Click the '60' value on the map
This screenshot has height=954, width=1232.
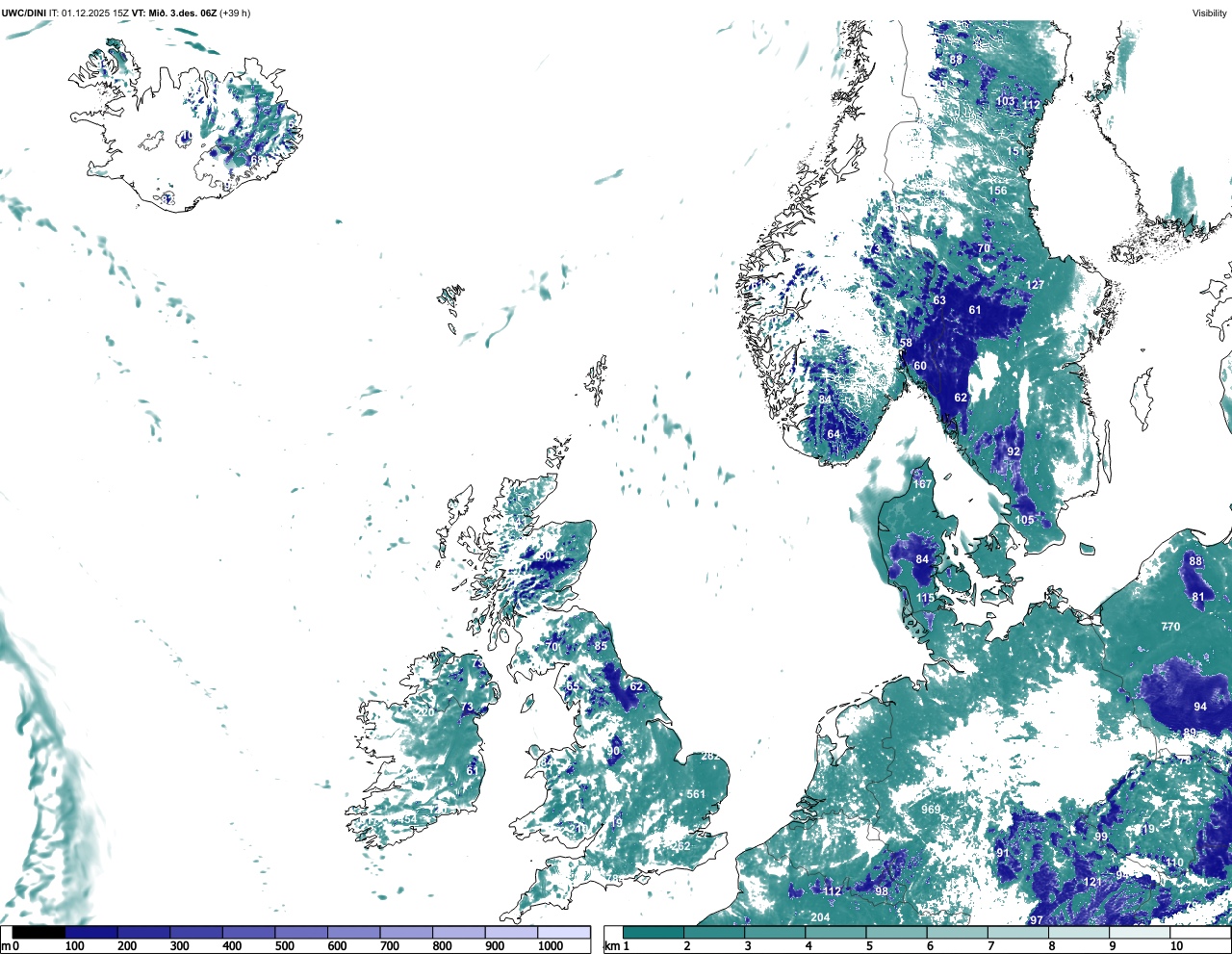[x=920, y=366]
